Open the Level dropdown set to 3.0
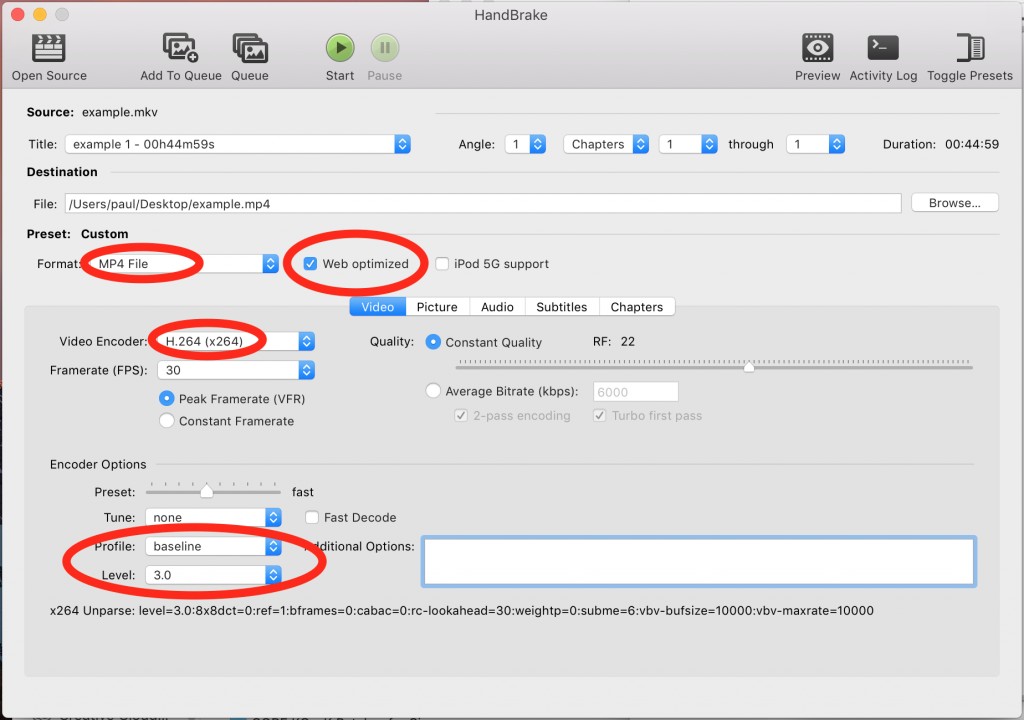Screen dimensions: 1024x720 click(x=214, y=575)
